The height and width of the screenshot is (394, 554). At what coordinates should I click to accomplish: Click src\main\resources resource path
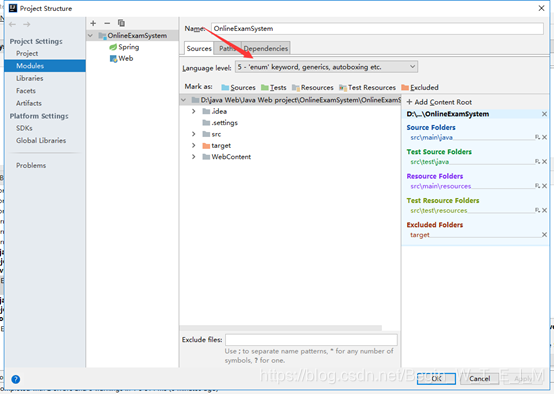(441, 186)
